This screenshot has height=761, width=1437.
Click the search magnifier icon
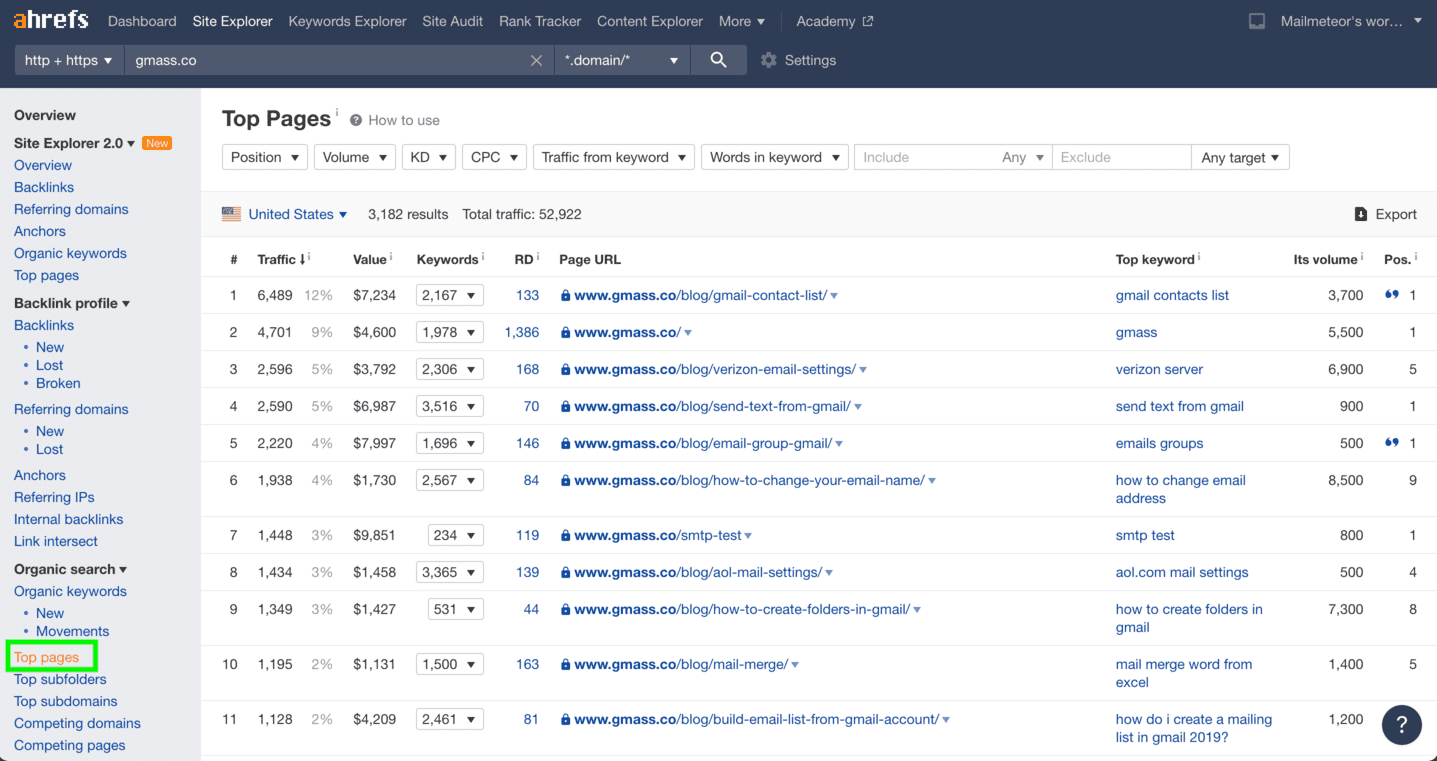pyautogui.click(x=718, y=60)
